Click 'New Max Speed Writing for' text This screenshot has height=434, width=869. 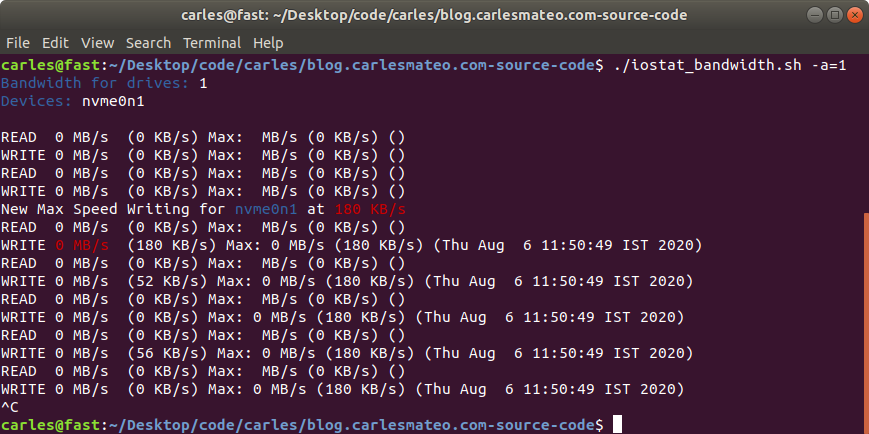pos(113,210)
